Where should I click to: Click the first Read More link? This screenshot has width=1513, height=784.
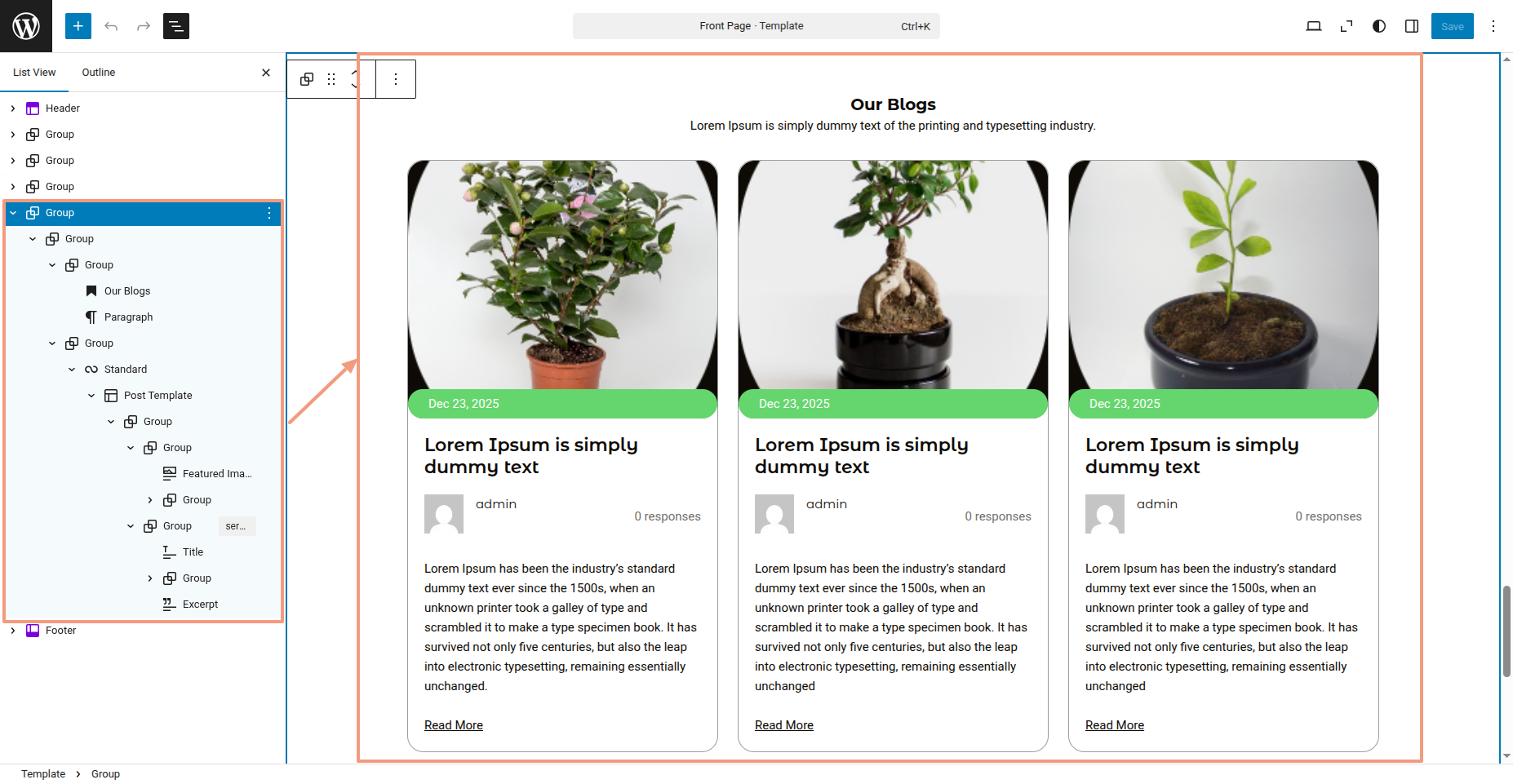pos(454,725)
